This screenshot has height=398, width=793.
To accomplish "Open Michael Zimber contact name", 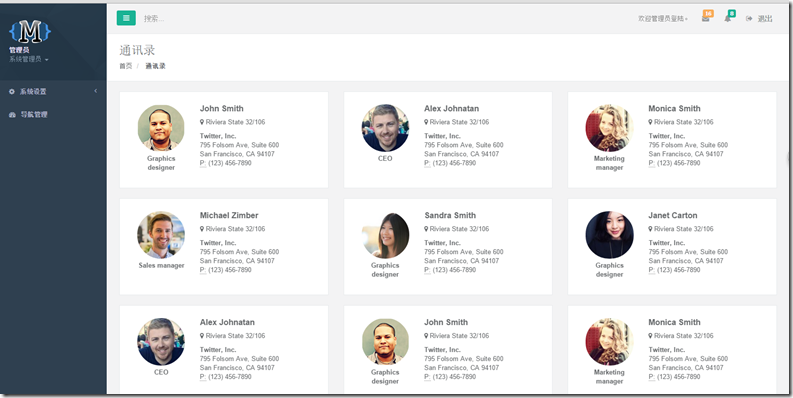I will [x=229, y=215].
